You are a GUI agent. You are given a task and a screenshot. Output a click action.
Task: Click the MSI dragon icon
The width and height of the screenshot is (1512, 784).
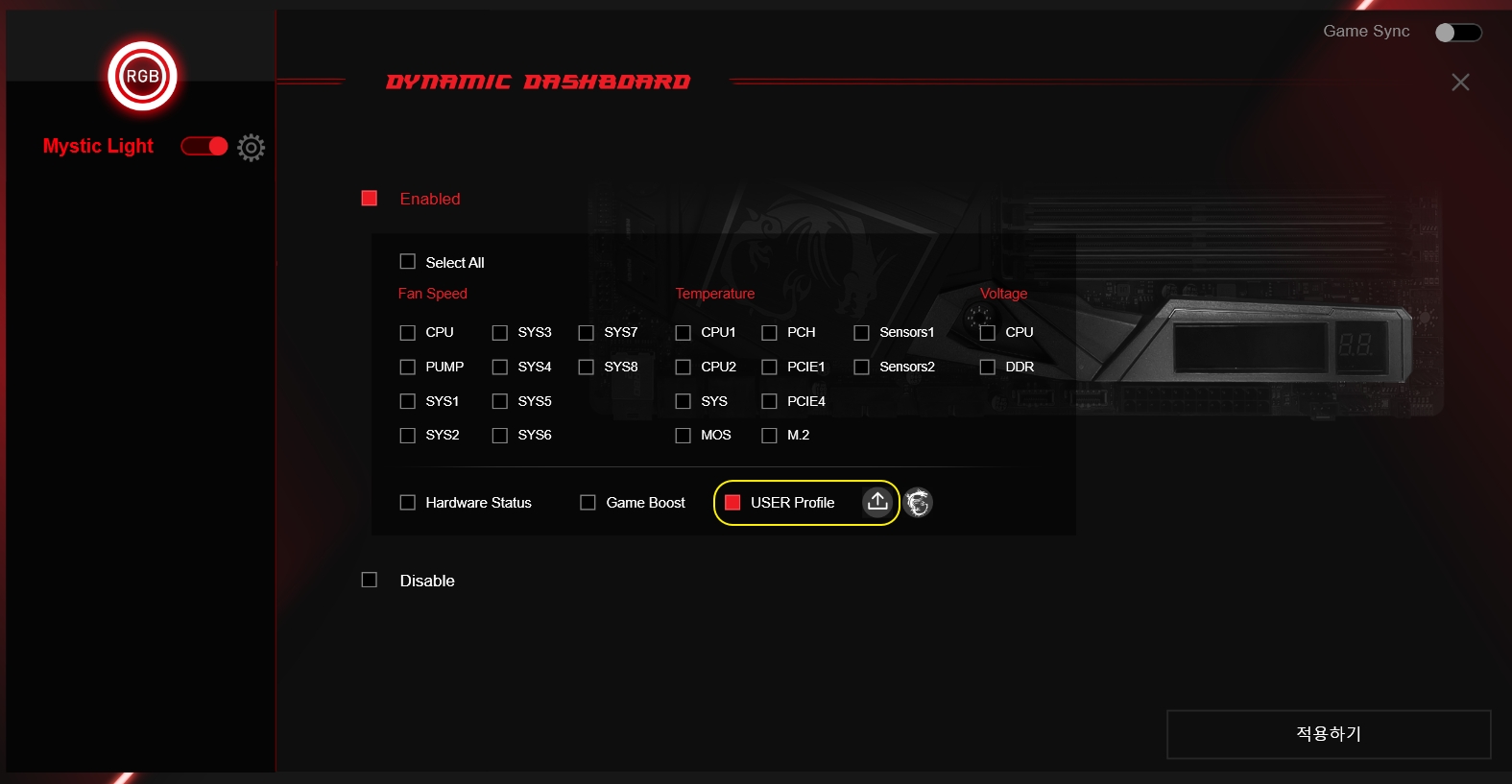coord(919,502)
